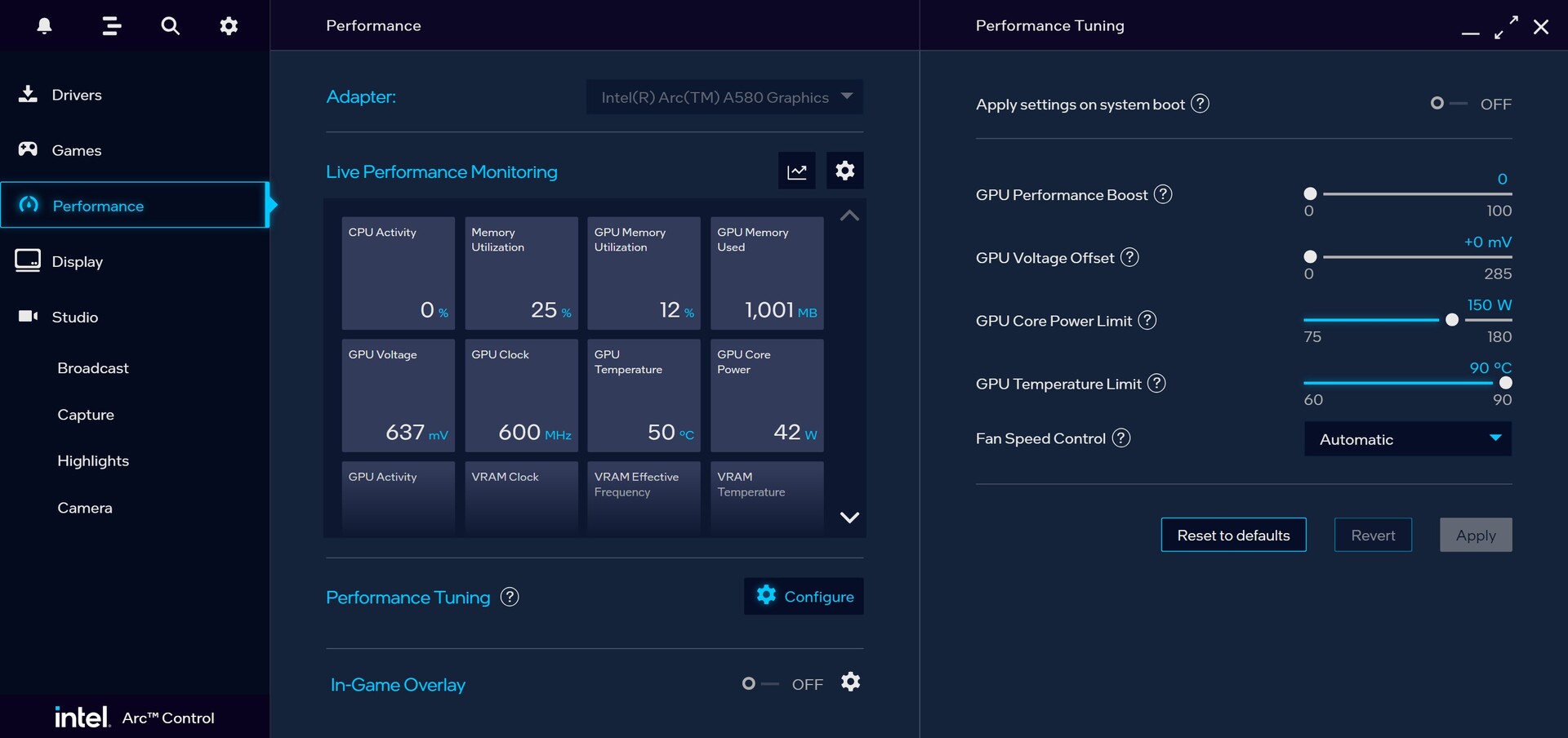The width and height of the screenshot is (1568, 738).
Task: Open Live Performance Monitoring settings gear
Action: pos(844,171)
